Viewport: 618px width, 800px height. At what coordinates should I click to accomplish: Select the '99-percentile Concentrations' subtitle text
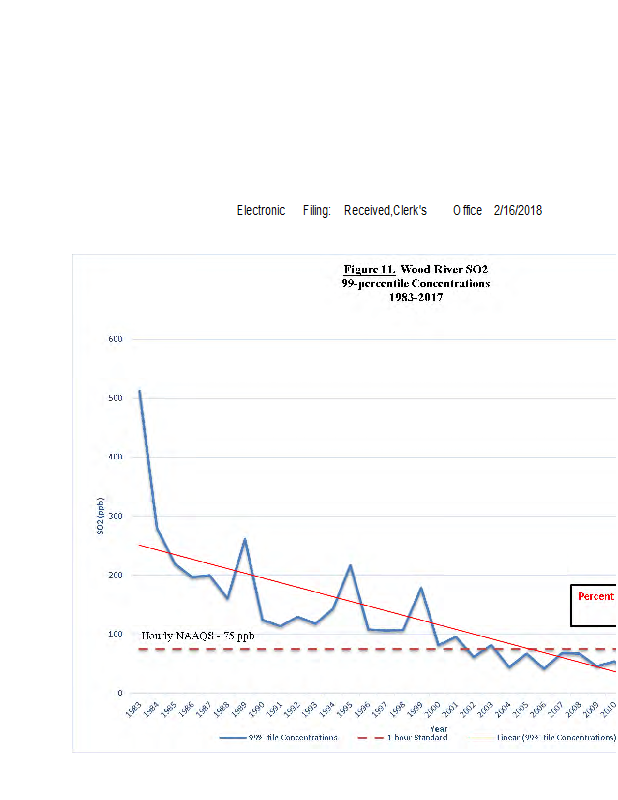coord(415,283)
